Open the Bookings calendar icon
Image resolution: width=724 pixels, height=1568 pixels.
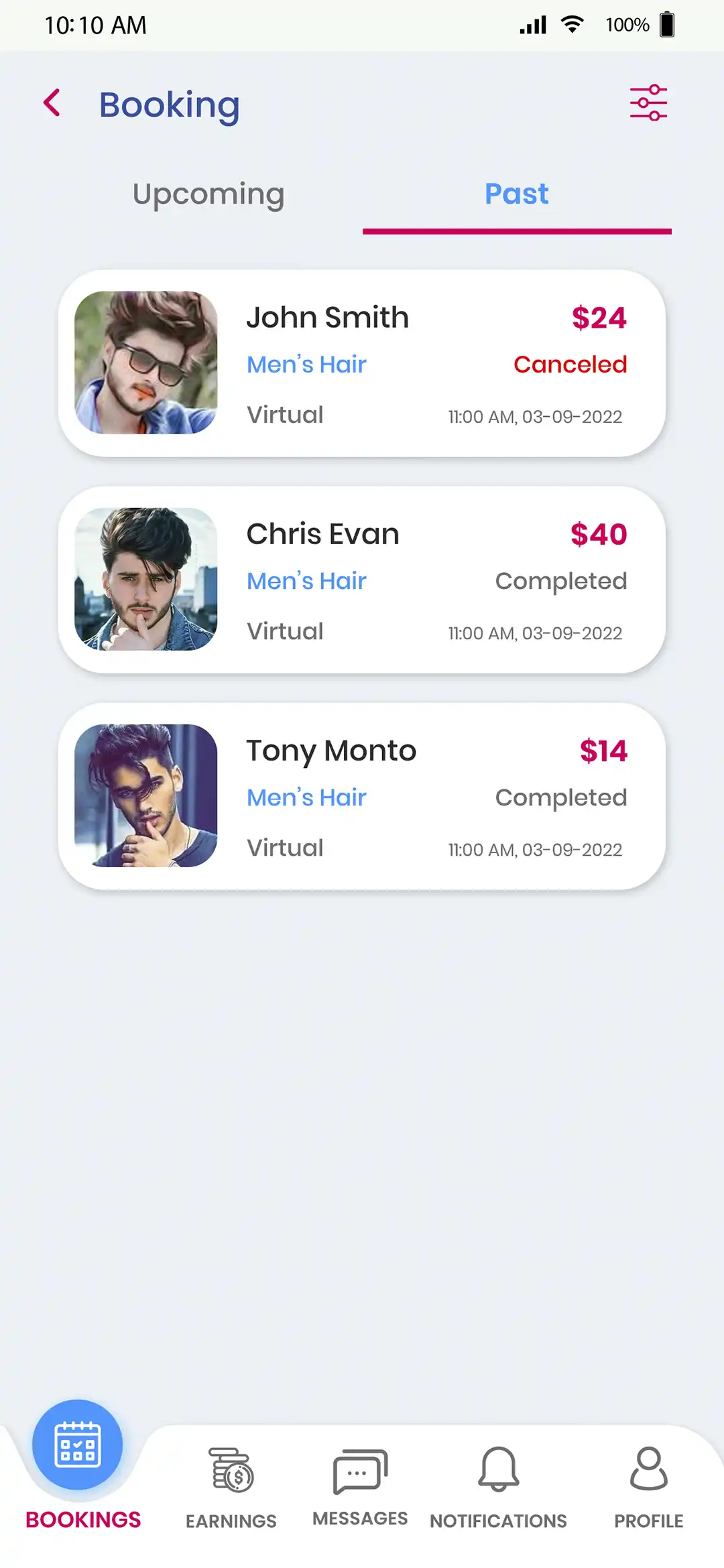coord(78,1445)
